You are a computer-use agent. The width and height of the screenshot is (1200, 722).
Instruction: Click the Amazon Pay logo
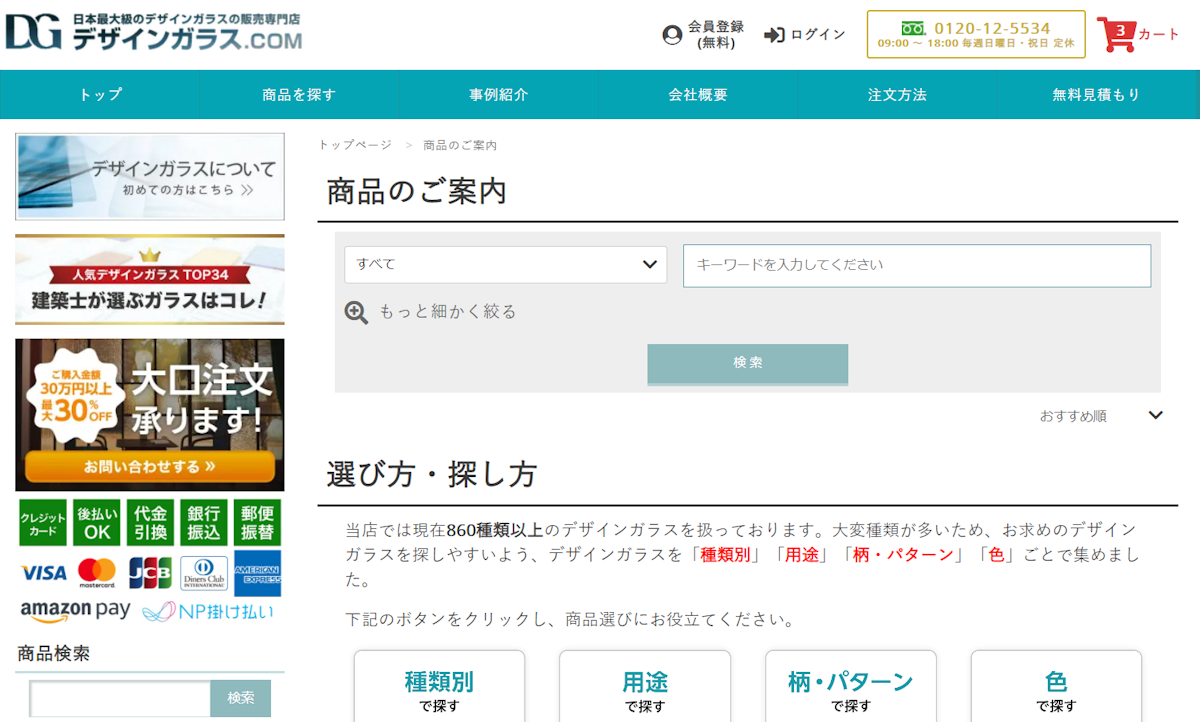pyautogui.click(x=75, y=610)
